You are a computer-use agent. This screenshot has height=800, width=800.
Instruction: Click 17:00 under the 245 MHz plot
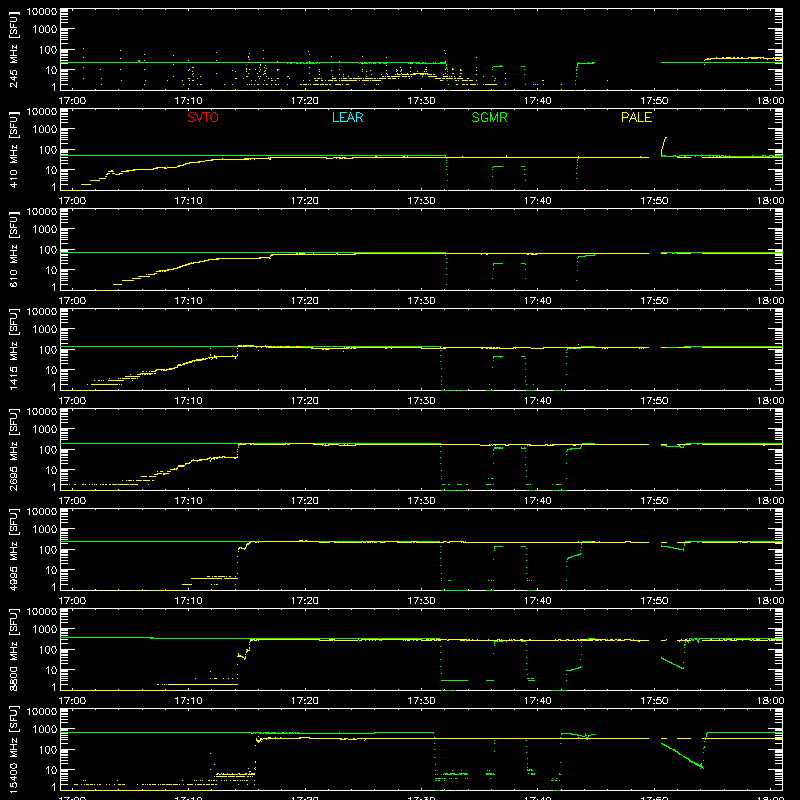72,101
